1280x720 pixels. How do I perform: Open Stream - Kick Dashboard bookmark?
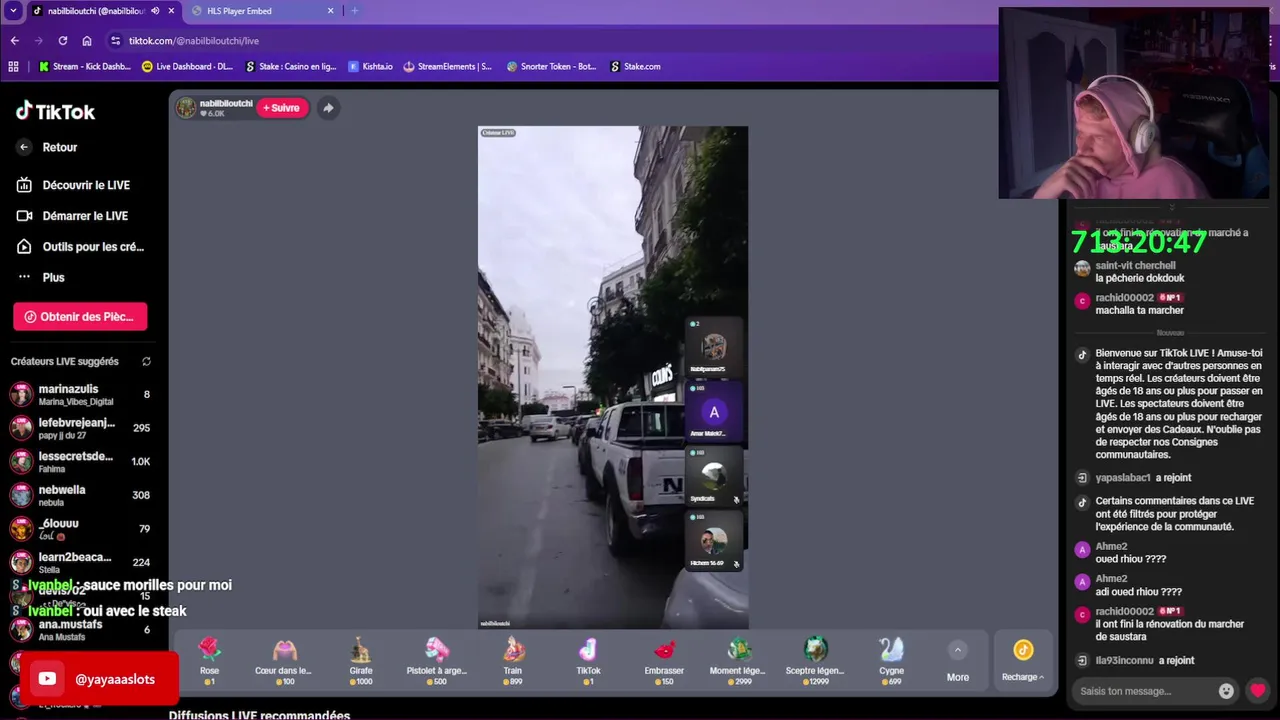[x=85, y=67]
